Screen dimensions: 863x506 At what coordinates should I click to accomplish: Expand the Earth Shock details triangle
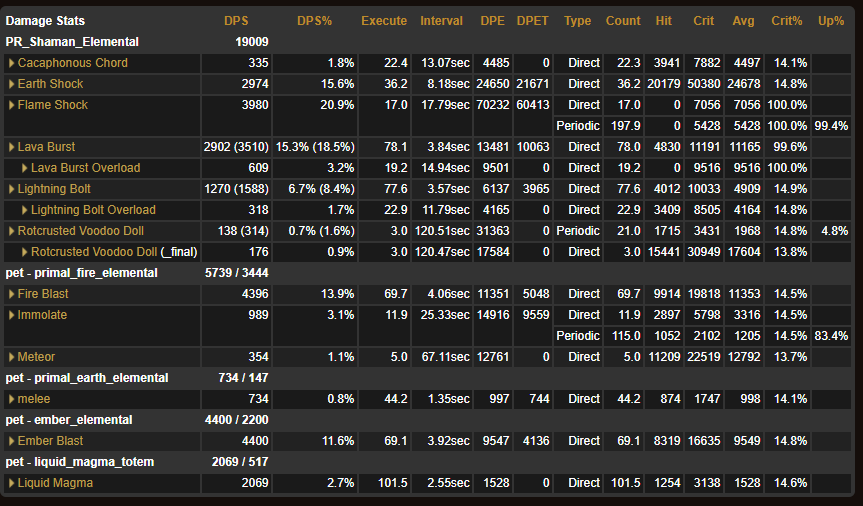pyautogui.click(x=12, y=84)
